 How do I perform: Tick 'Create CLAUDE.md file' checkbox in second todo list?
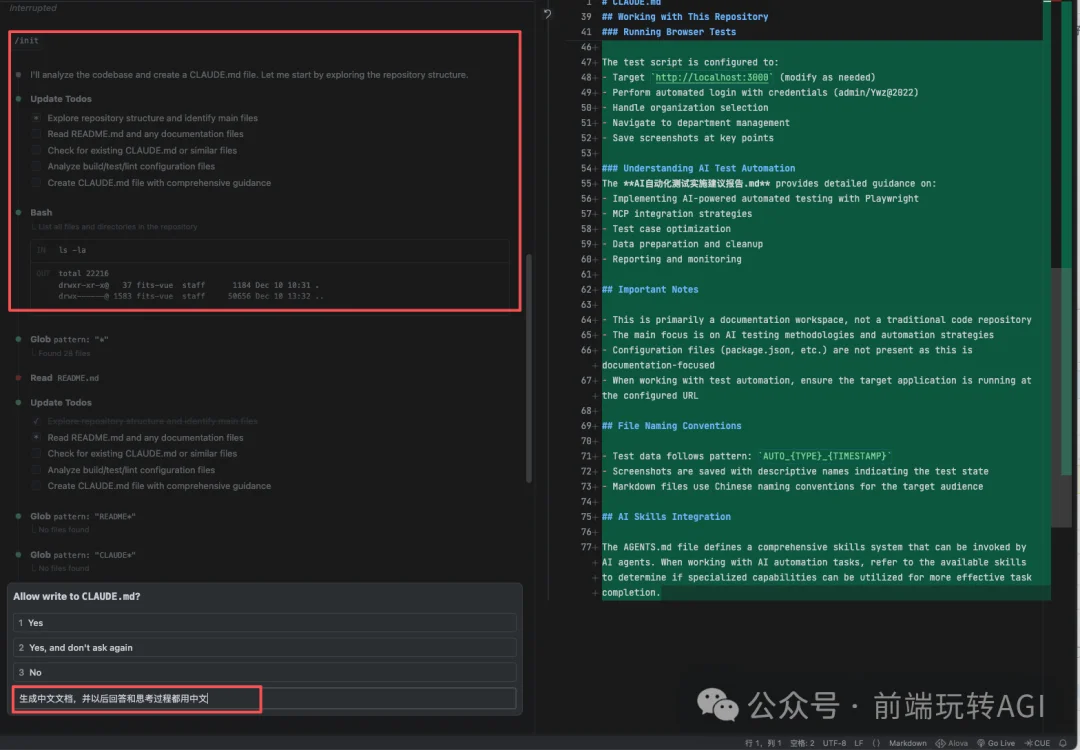[x=37, y=486]
